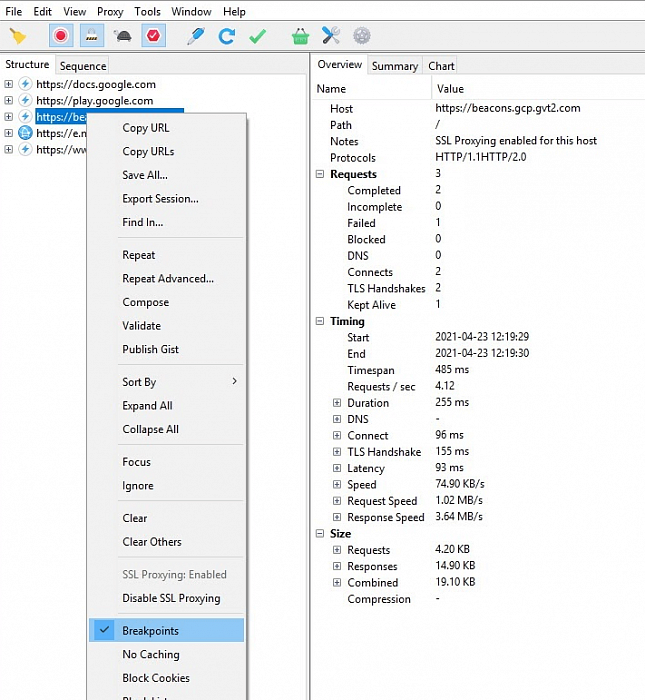This screenshot has height=700, width=645.
Task: Choose Repeat Advanced... entry
Action: coord(166,279)
